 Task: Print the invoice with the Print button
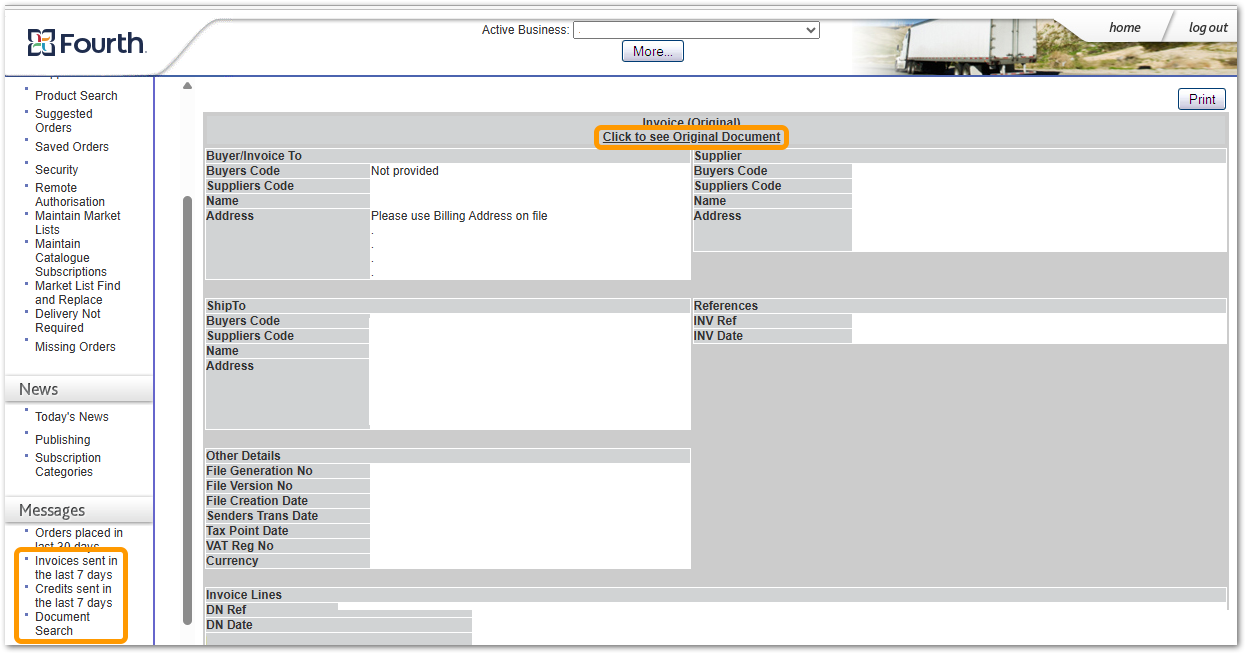[1201, 99]
